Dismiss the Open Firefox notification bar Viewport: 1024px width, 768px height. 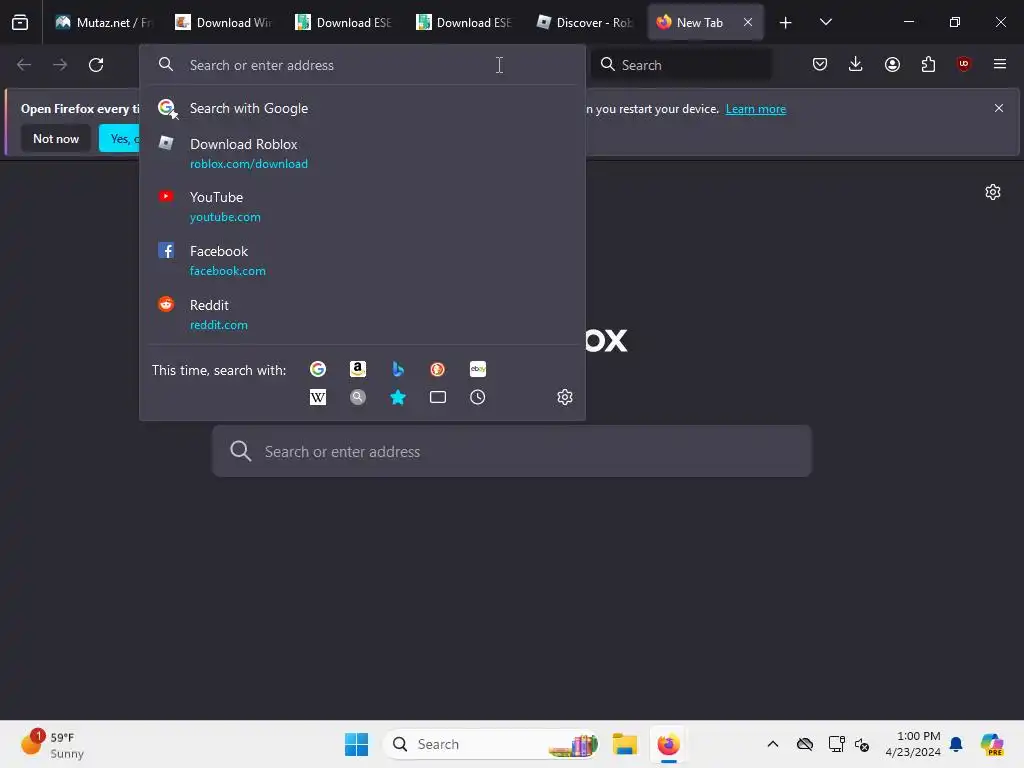coord(999,108)
